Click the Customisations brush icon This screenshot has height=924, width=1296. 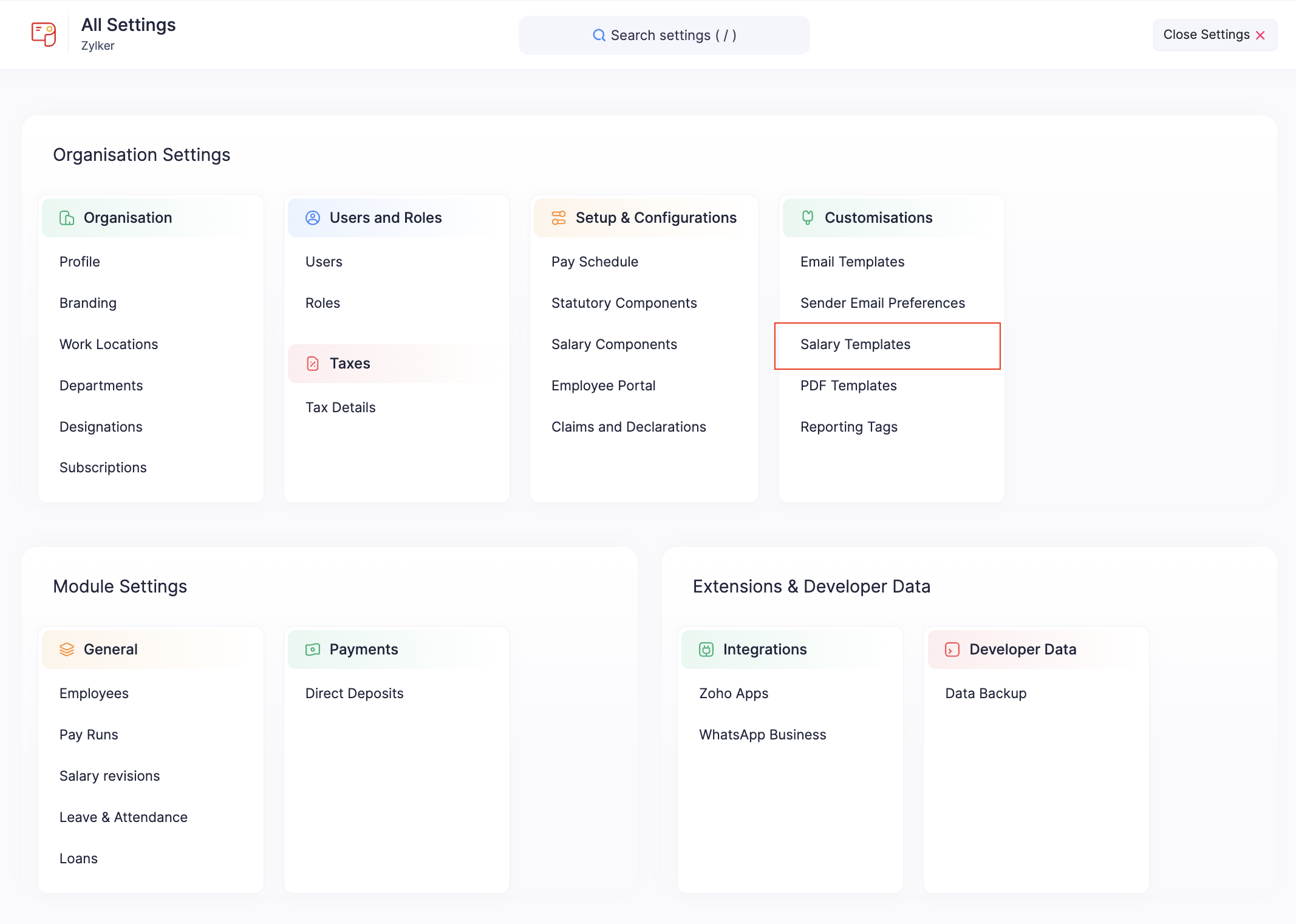808,218
